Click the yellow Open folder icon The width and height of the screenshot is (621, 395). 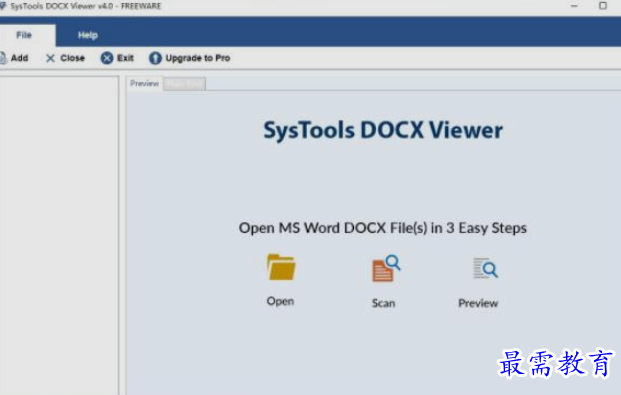[281, 267]
